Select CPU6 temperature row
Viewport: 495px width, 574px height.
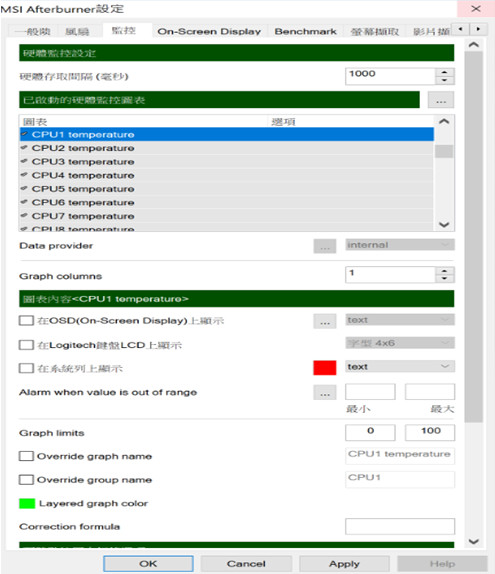point(227,202)
